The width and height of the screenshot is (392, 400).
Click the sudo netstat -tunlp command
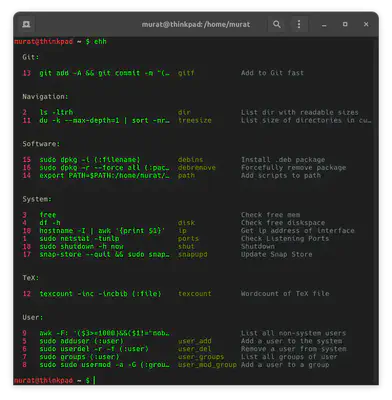point(79,239)
